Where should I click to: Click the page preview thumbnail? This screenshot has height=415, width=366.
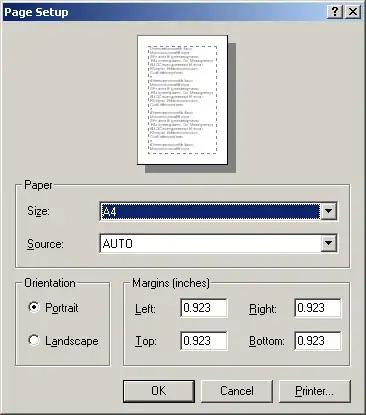coord(183,100)
